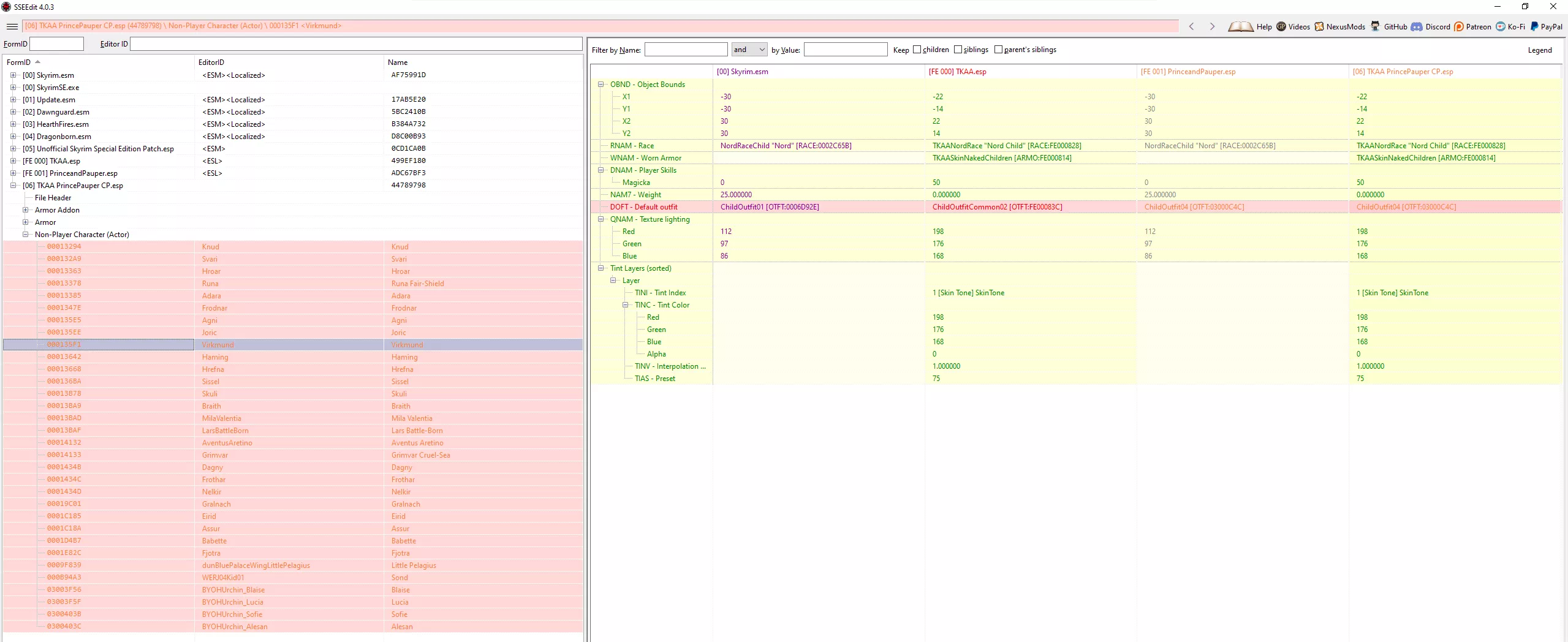Click TIAS - Preset row label
This screenshot has width=1568, height=642.
pyautogui.click(x=654, y=379)
